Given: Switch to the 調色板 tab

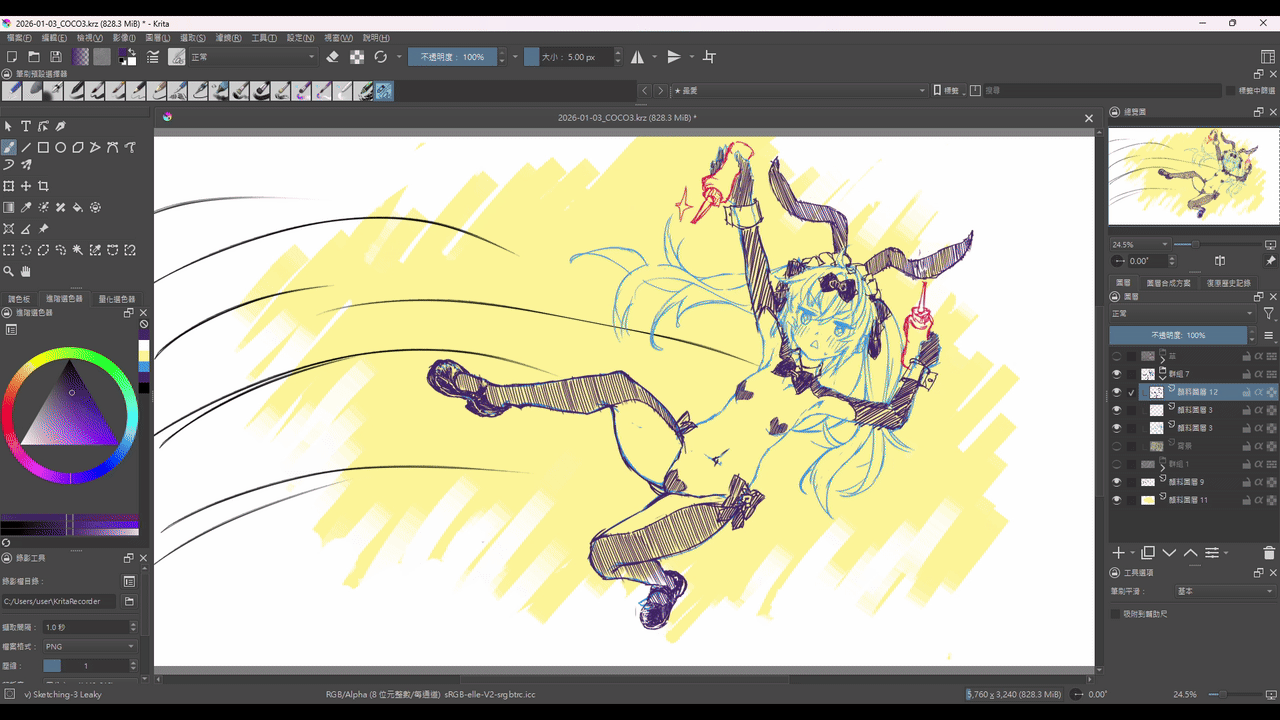Looking at the screenshot, I should pyautogui.click(x=19, y=299).
